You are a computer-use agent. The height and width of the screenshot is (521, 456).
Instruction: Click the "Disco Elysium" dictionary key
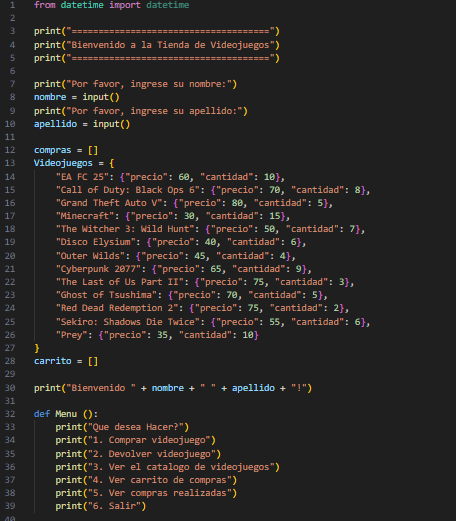95,242
